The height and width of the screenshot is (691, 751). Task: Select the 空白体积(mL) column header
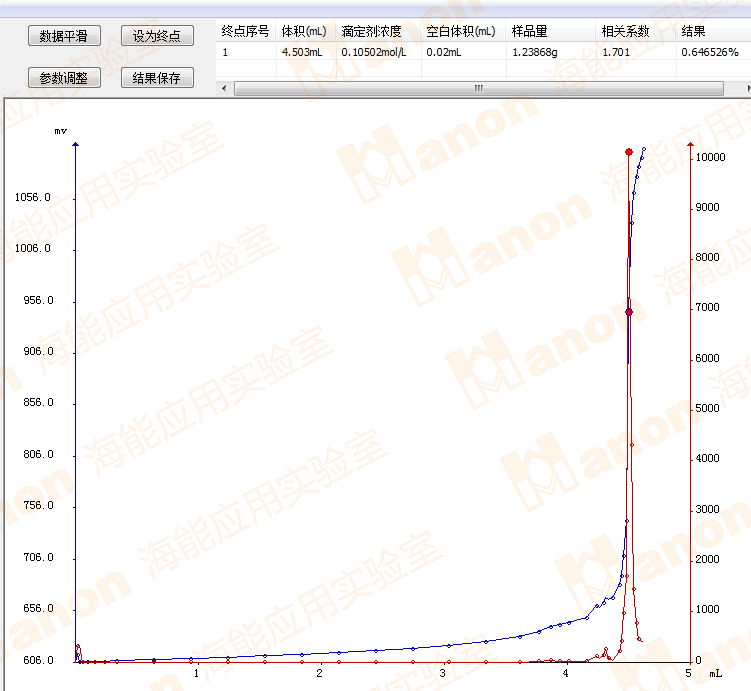(463, 32)
